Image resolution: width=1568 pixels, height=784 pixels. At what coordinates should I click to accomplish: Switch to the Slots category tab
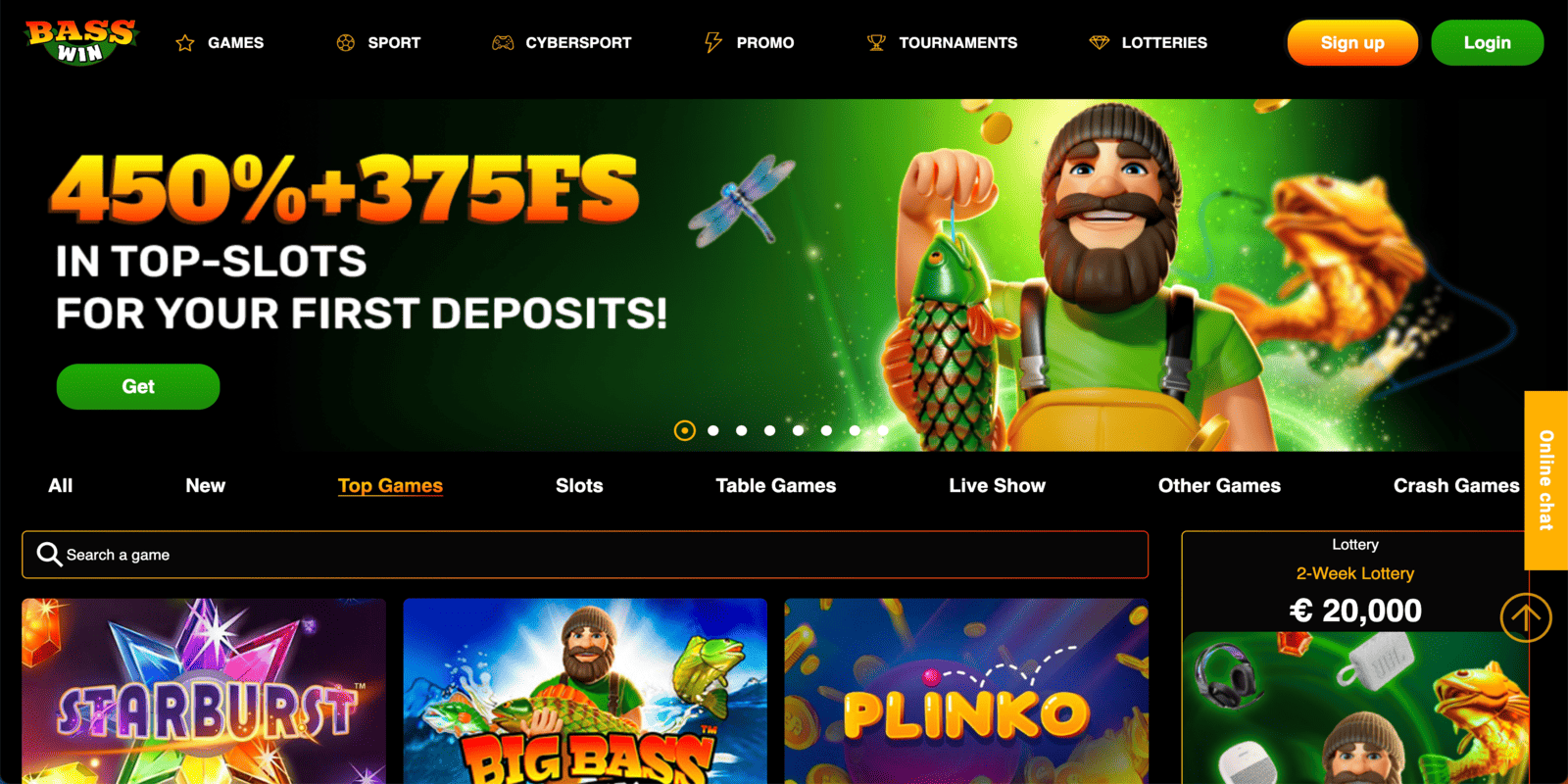coord(579,485)
